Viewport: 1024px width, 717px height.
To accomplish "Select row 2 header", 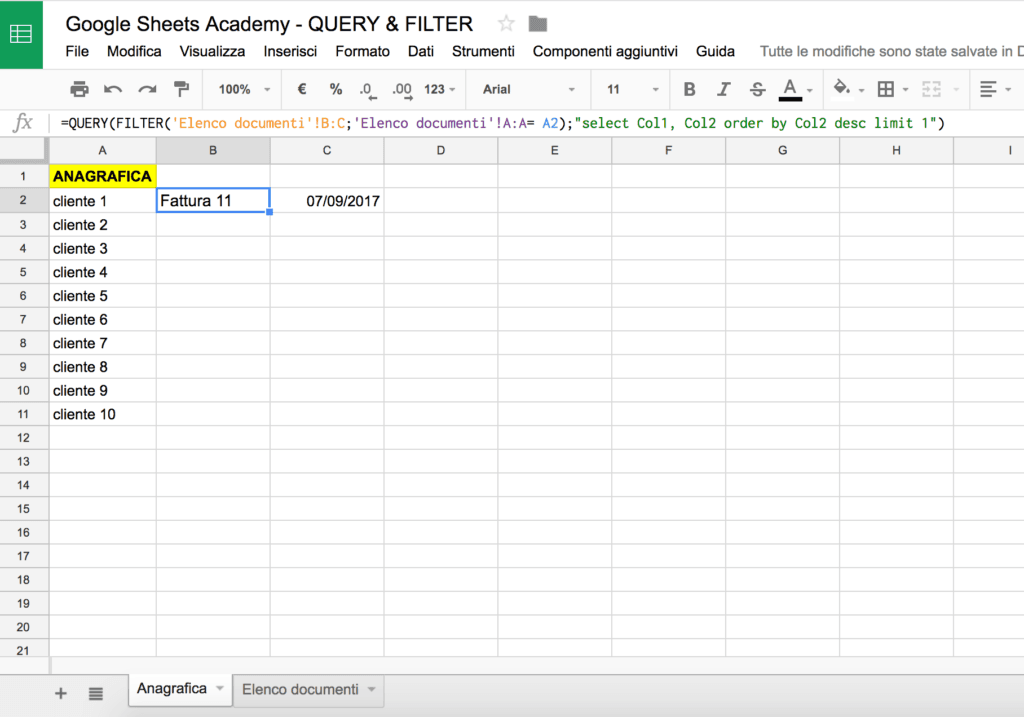I will 24,200.
